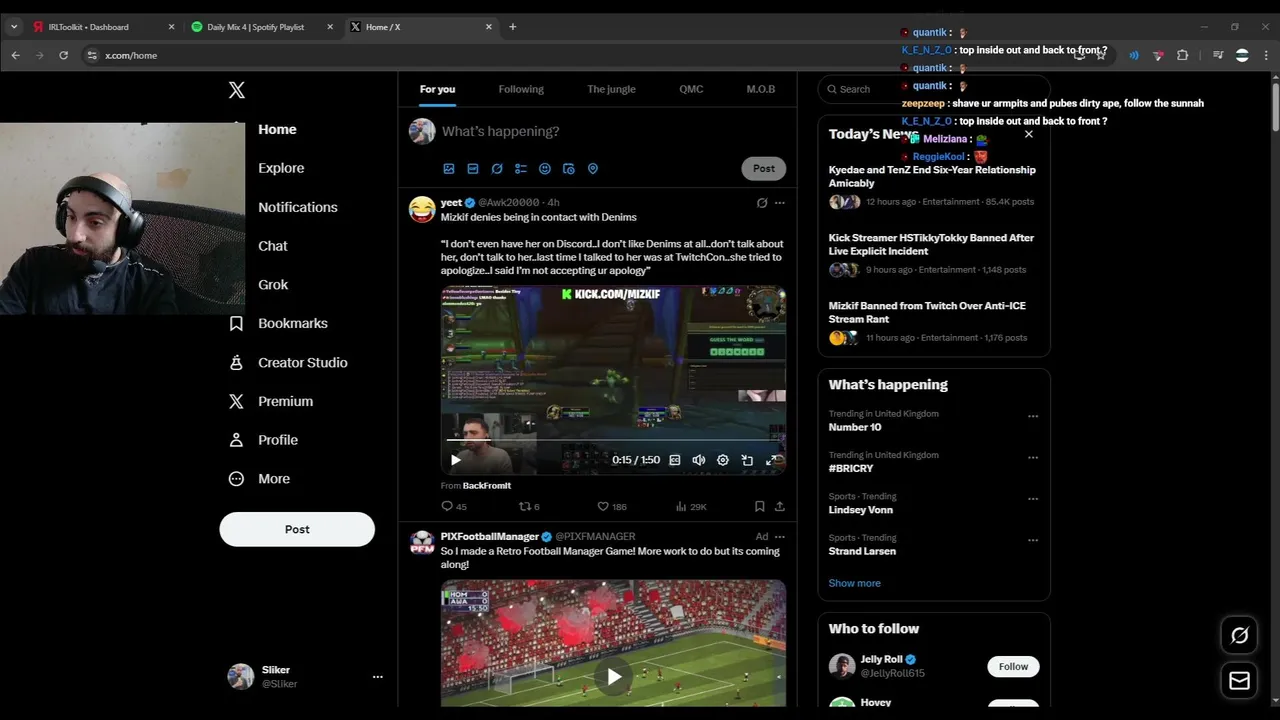
Task: Open Premium in the sidebar
Action: click(272, 401)
